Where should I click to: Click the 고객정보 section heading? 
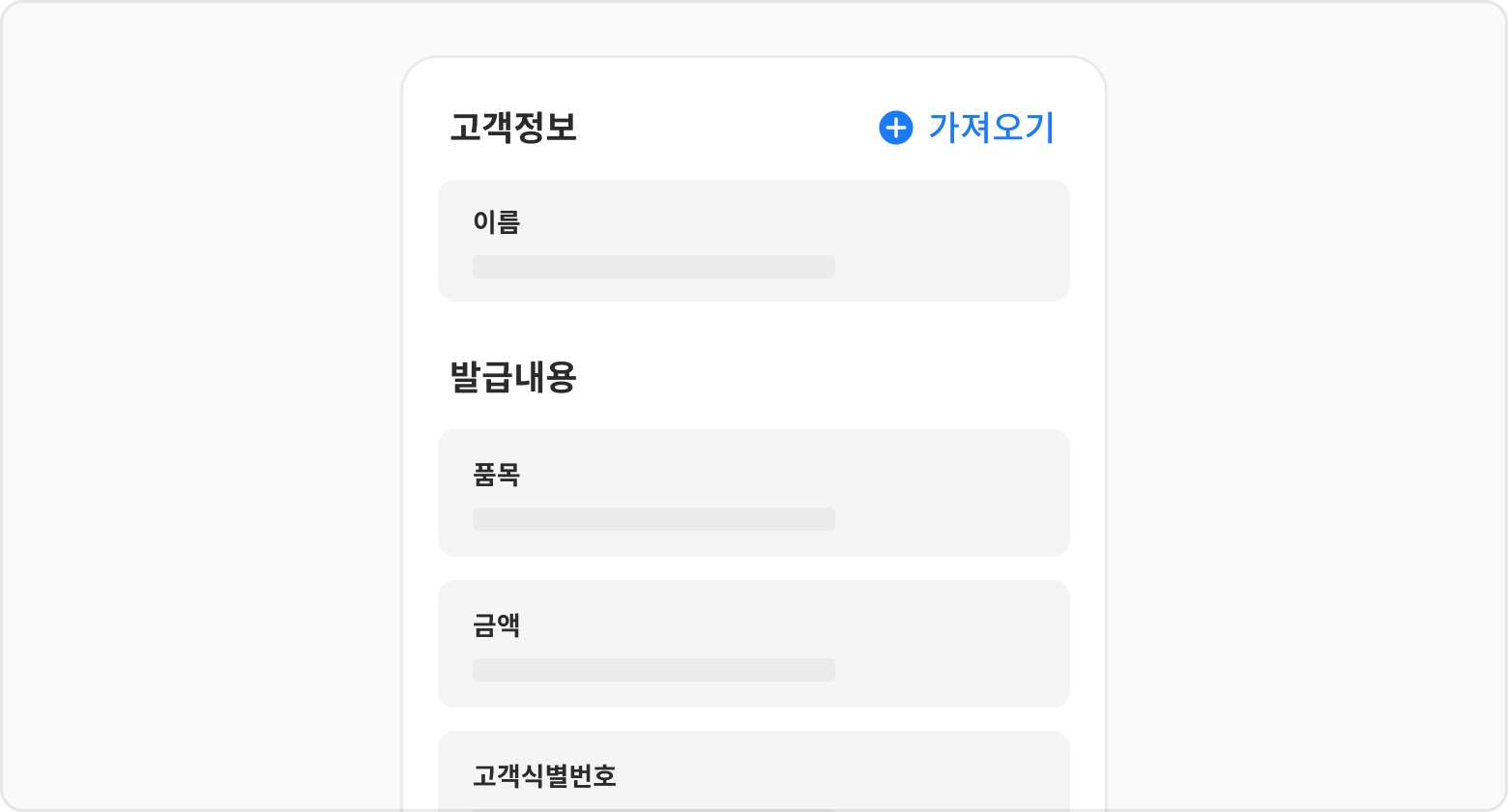point(513,128)
